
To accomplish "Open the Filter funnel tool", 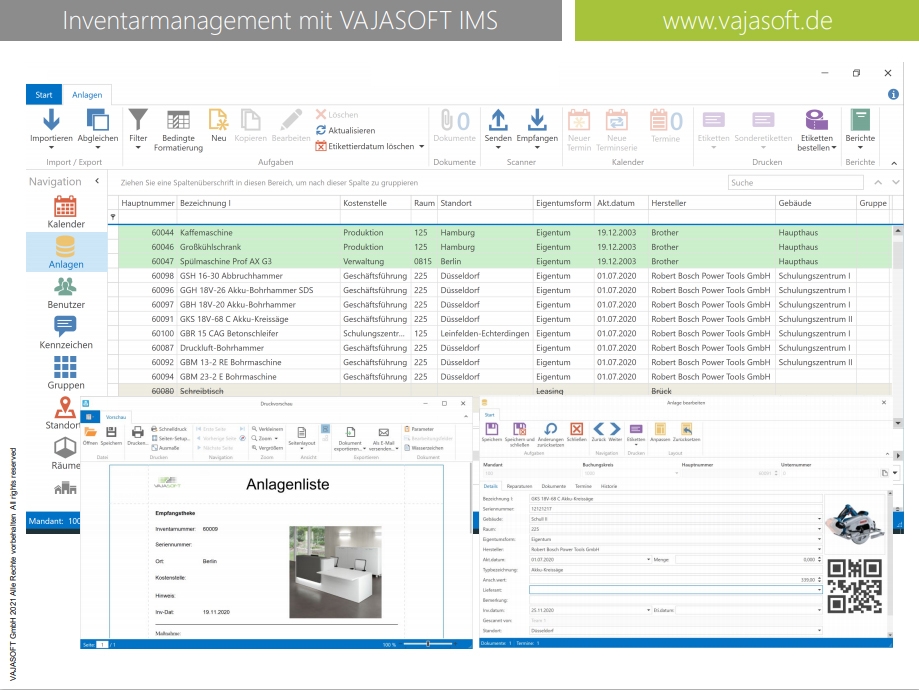I will tap(138, 120).
